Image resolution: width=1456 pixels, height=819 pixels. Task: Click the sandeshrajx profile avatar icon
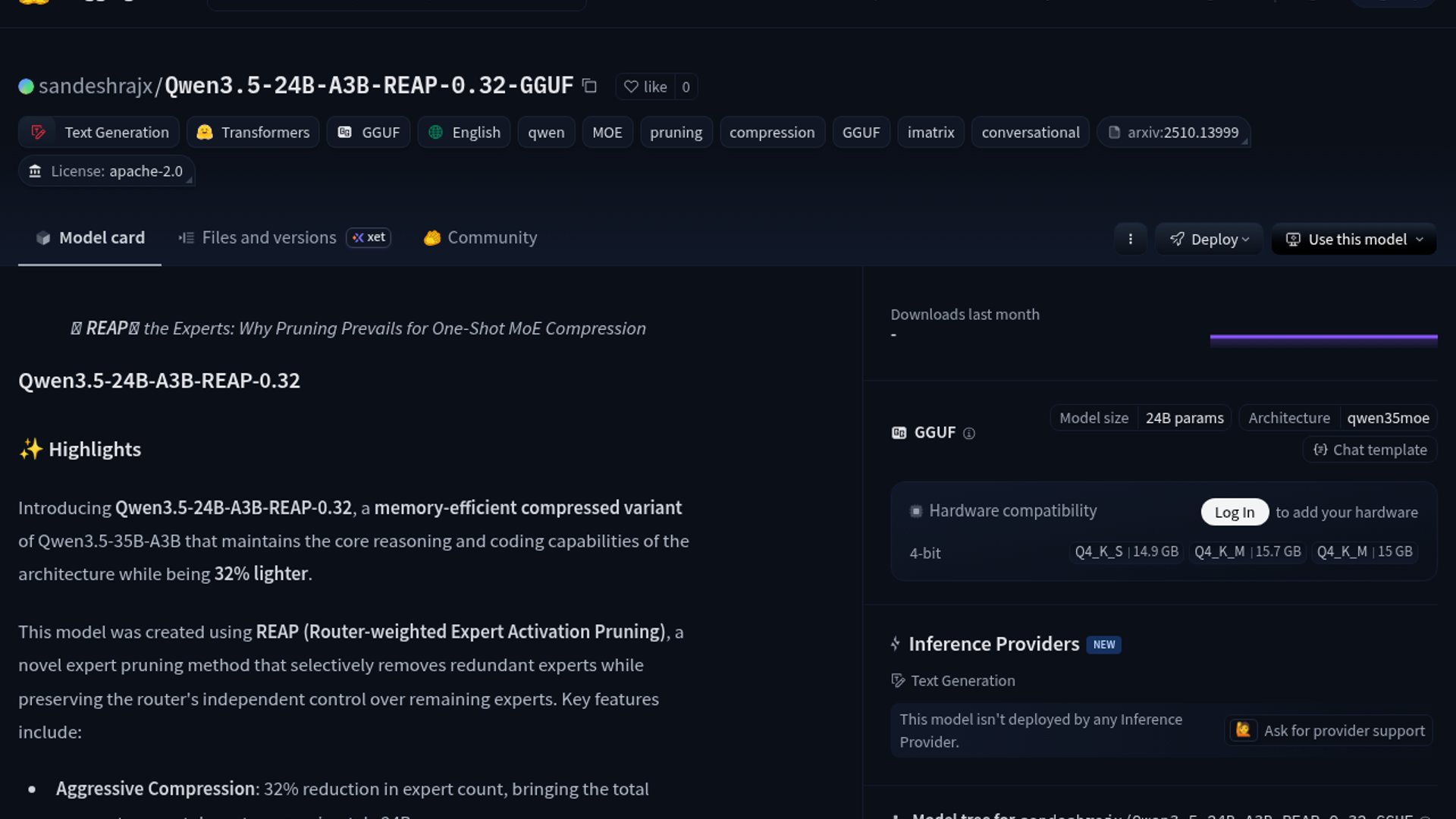(x=26, y=86)
